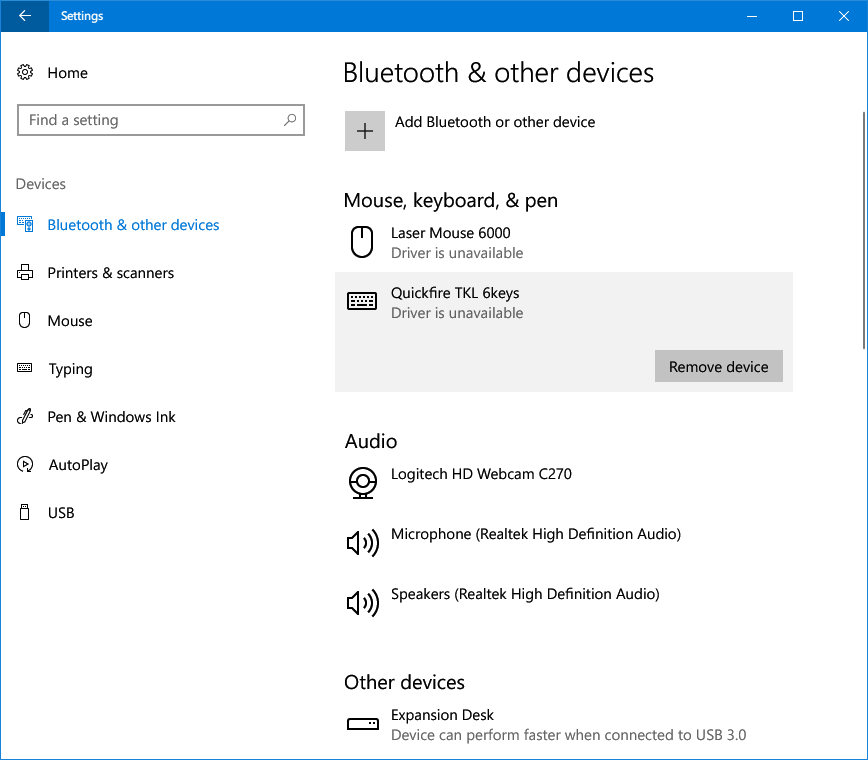This screenshot has width=868, height=760.
Task: Open Typing settings
Action: [70, 369]
